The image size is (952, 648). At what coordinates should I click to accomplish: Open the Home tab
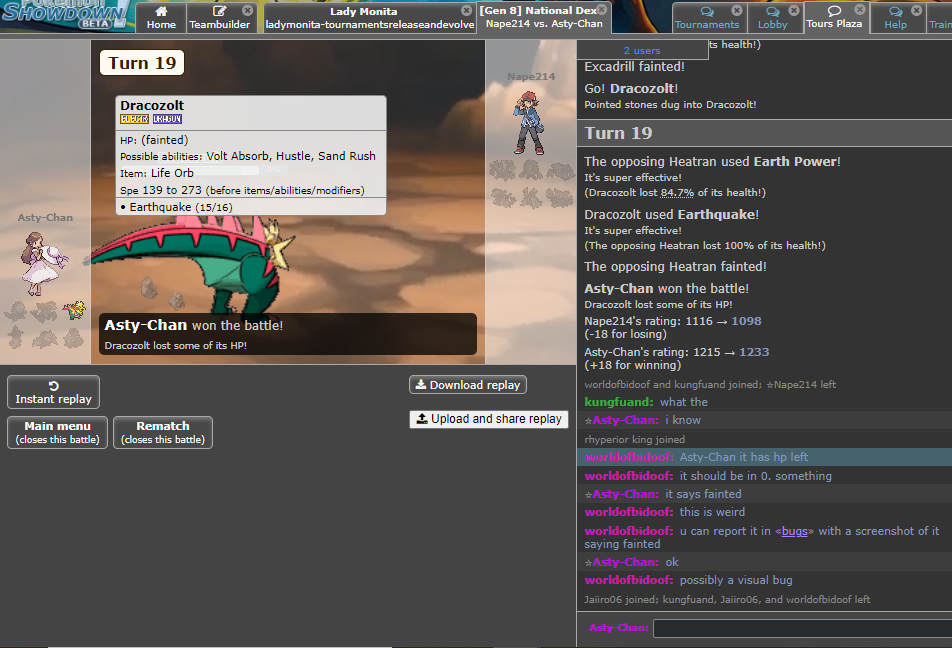click(161, 18)
